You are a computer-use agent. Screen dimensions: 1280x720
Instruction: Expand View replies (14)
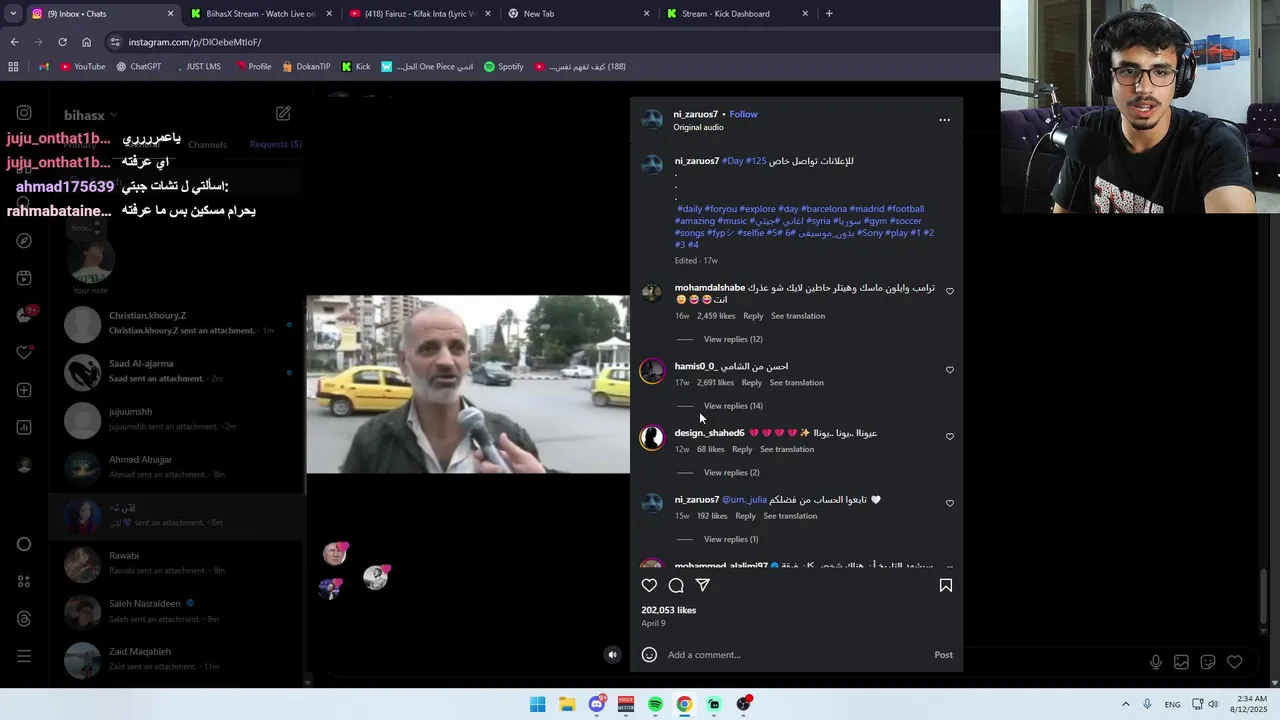(x=733, y=406)
